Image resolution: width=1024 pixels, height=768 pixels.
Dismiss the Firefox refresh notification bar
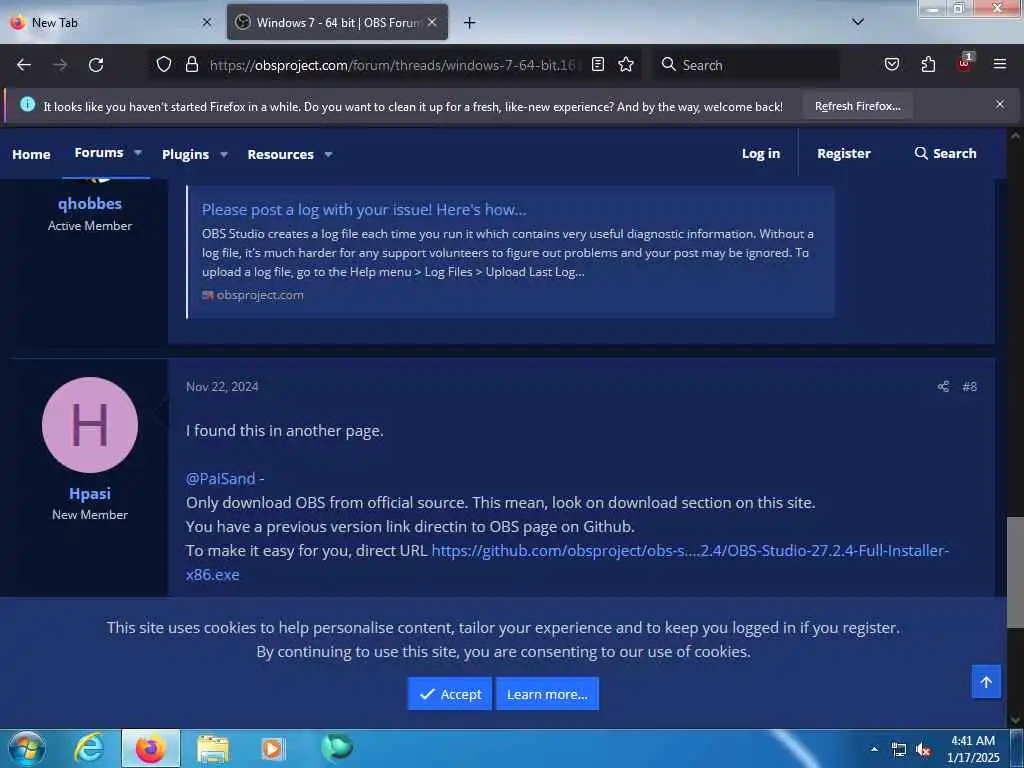click(1000, 104)
